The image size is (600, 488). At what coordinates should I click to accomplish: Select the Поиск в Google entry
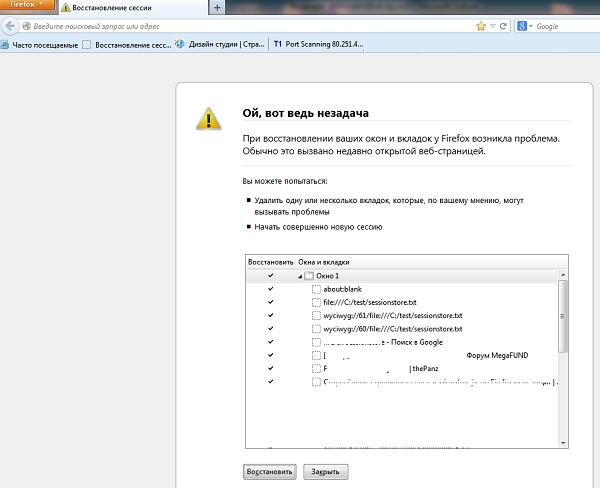(x=383, y=342)
